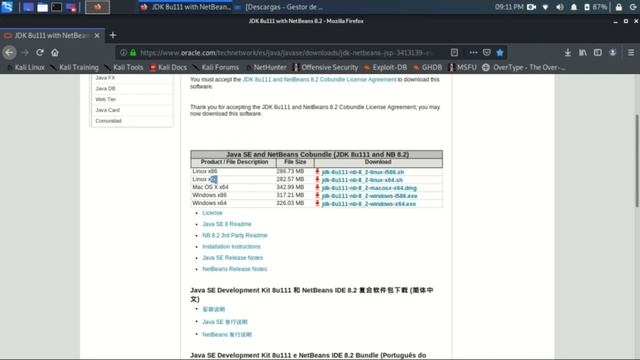The height and width of the screenshot is (360, 640).
Task: Click the lock screen tray icon
Action: pyautogui.click(x=619, y=7)
